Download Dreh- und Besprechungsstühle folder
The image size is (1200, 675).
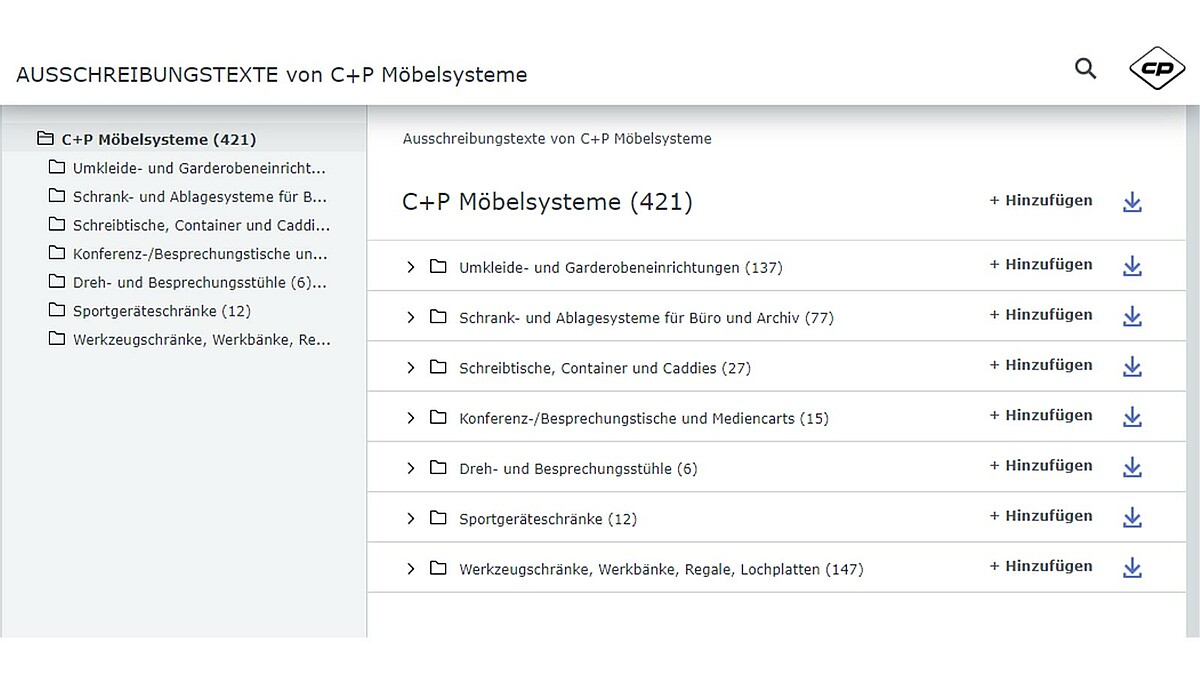(x=1132, y=467)
